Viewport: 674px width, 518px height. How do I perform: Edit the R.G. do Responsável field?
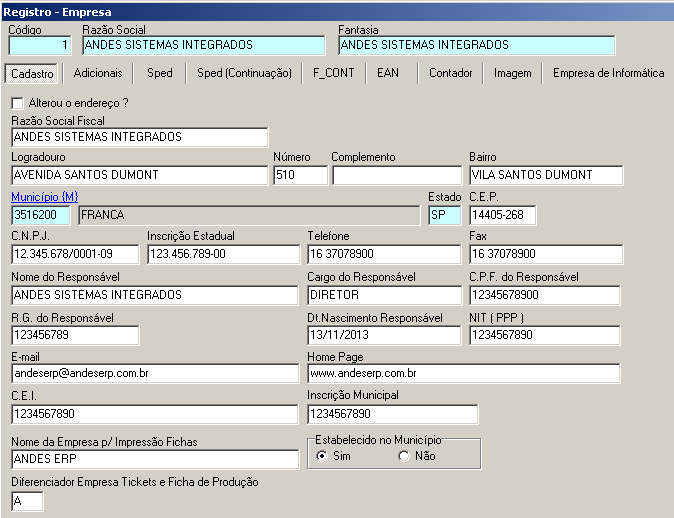pos(75,335)
